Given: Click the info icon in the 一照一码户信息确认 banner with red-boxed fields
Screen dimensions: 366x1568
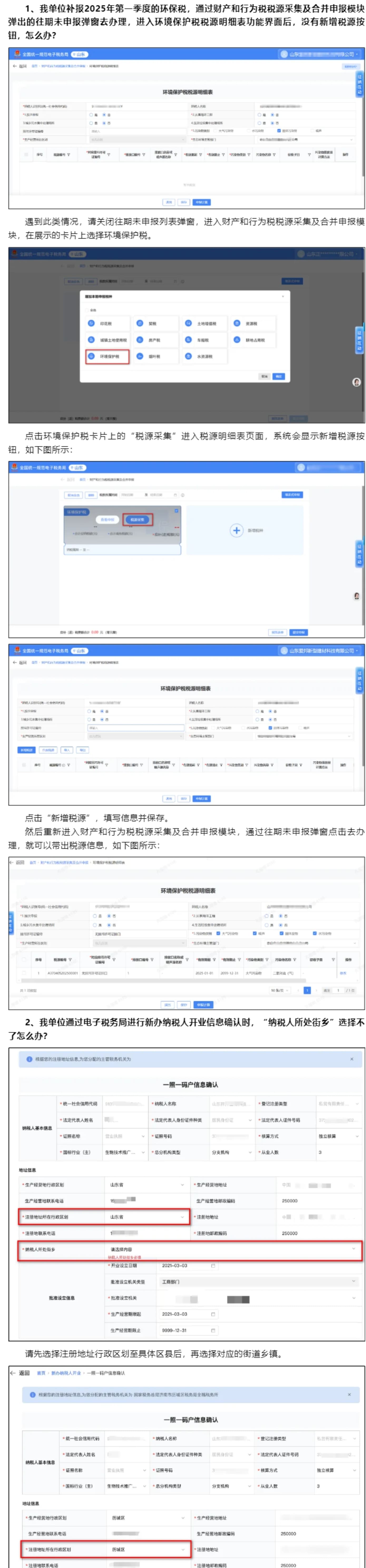Looking at the screenshot, I should [29, 1059].
